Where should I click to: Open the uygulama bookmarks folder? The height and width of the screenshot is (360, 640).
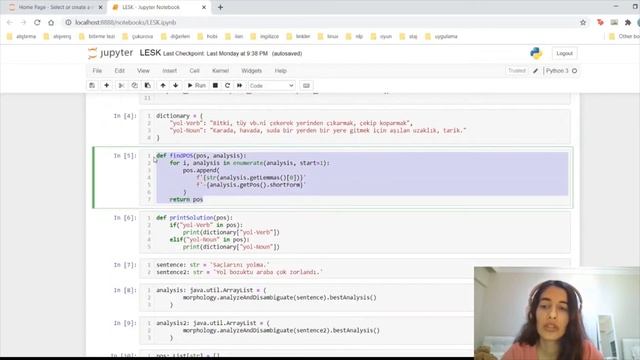(x=441, y=36)
